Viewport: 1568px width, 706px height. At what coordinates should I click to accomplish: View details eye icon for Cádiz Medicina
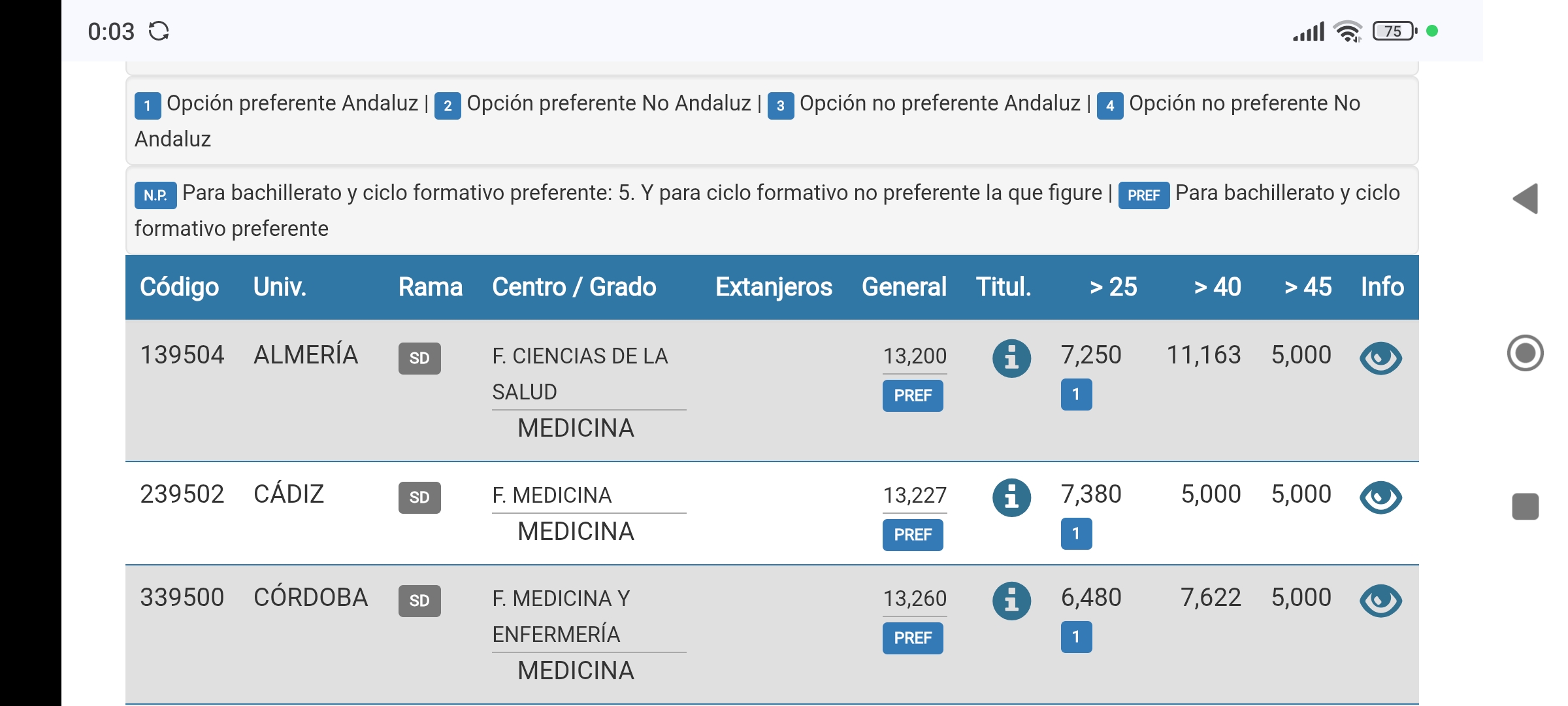click(1380, 497)
